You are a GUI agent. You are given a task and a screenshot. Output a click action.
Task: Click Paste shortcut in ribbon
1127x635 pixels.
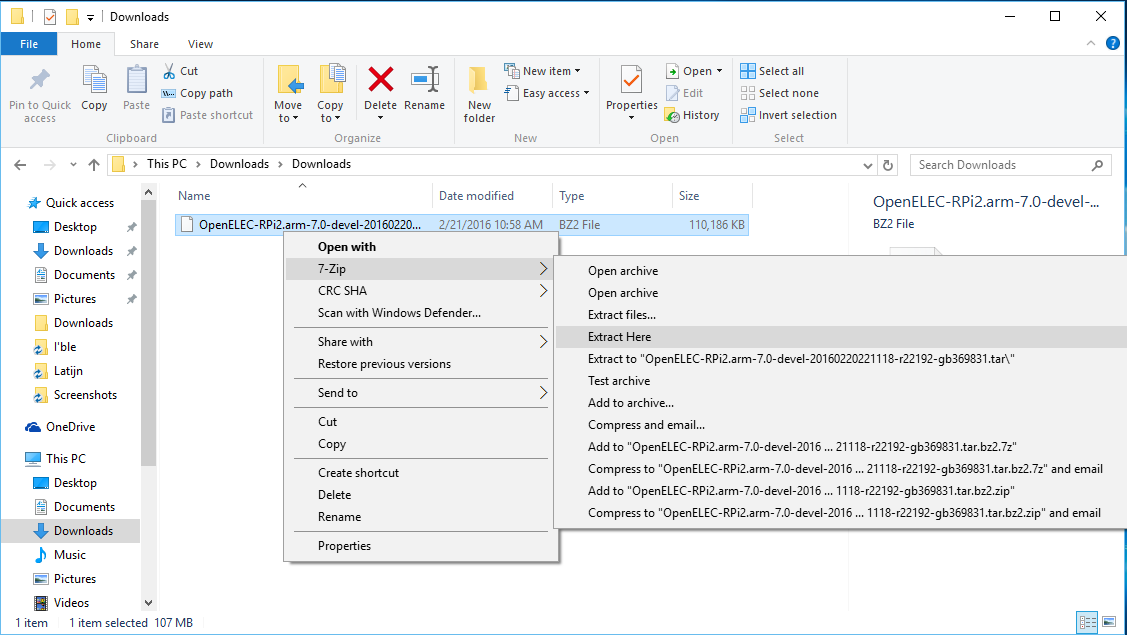coord(208,115)
